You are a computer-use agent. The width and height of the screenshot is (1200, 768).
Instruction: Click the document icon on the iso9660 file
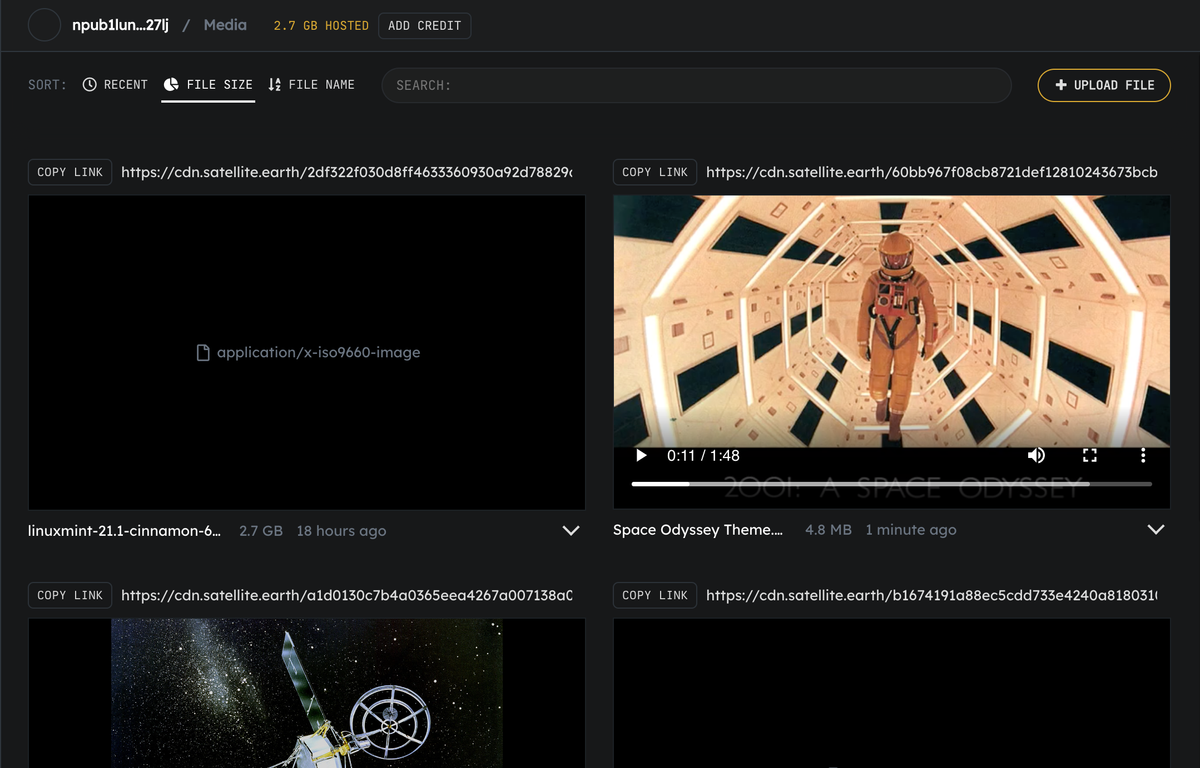[202, 351]
